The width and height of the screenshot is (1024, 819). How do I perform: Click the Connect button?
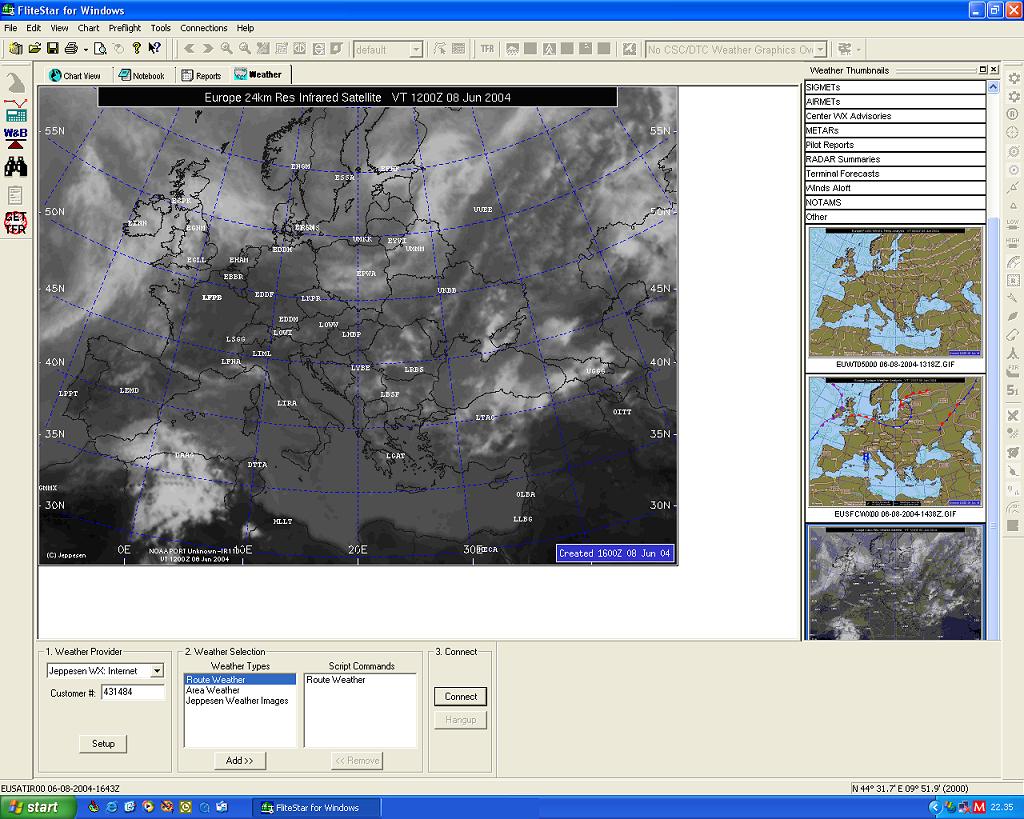point(460,696)
